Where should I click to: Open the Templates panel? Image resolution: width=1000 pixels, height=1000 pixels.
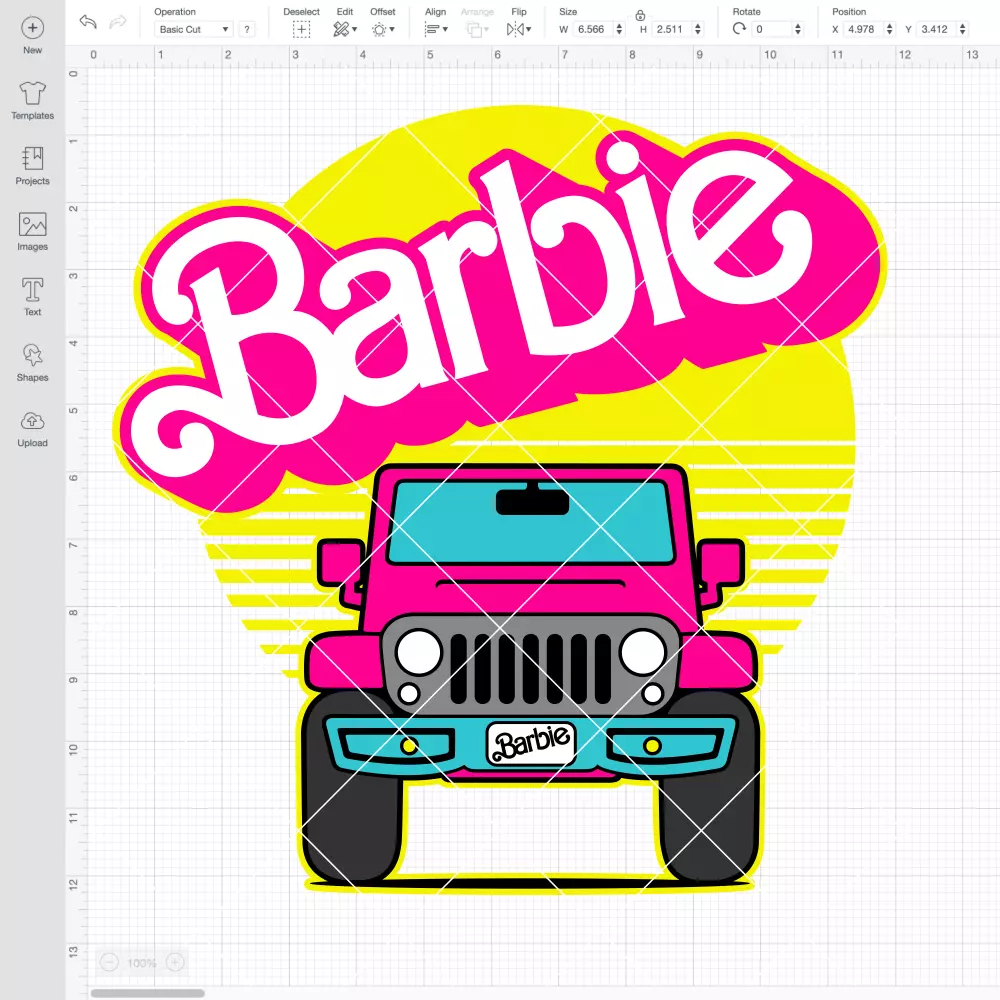[x=33, y=101]
